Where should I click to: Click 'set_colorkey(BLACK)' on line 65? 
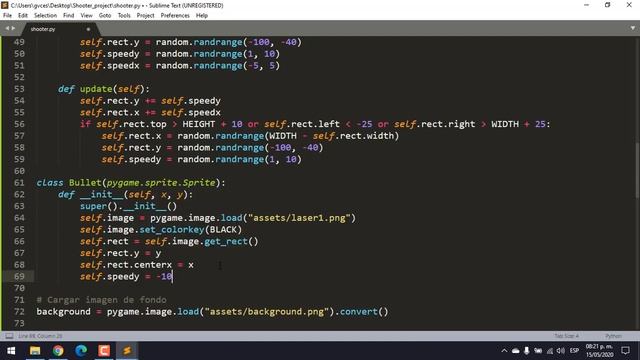[191, 230]
